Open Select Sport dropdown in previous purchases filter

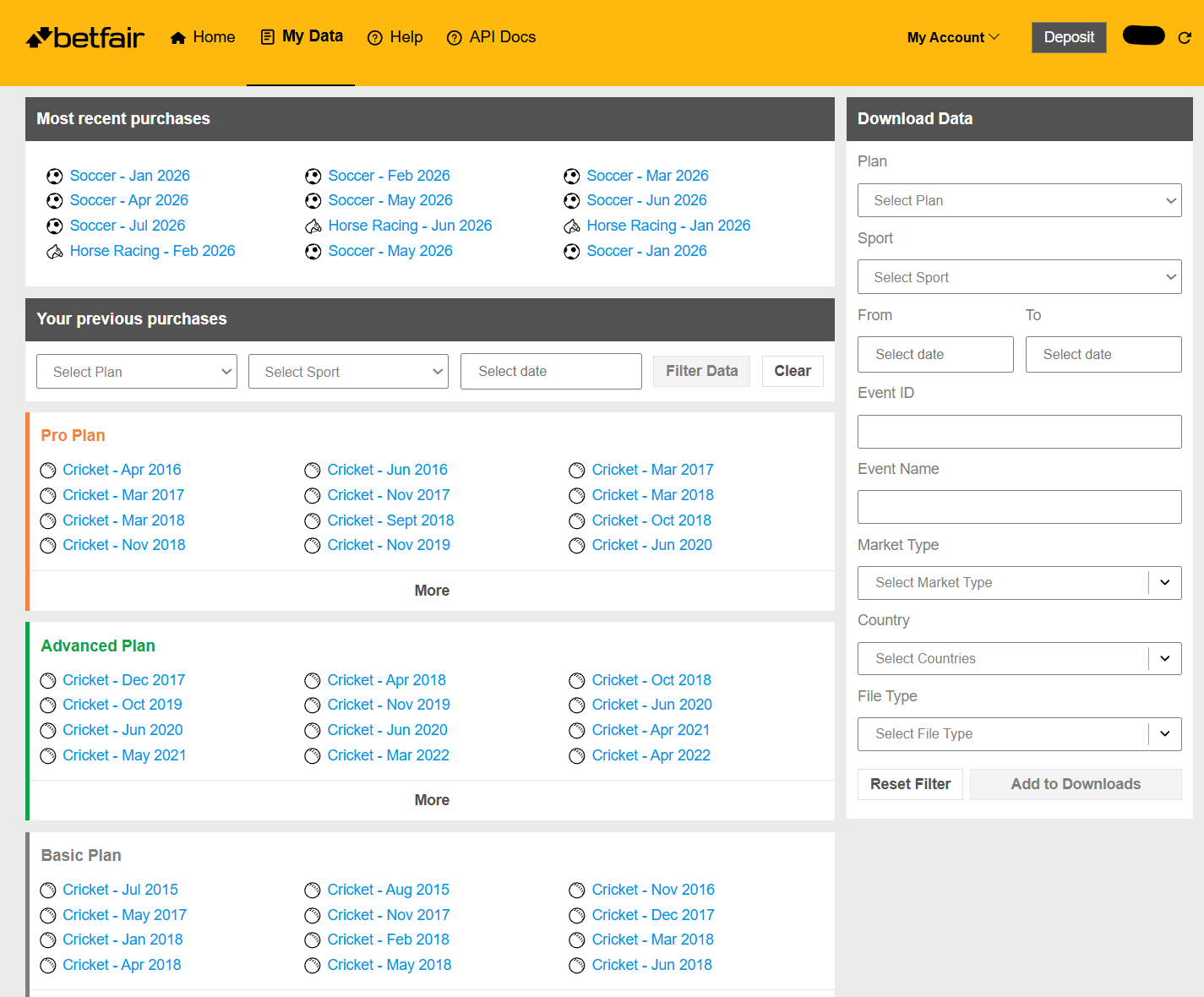tap(348, 372)
